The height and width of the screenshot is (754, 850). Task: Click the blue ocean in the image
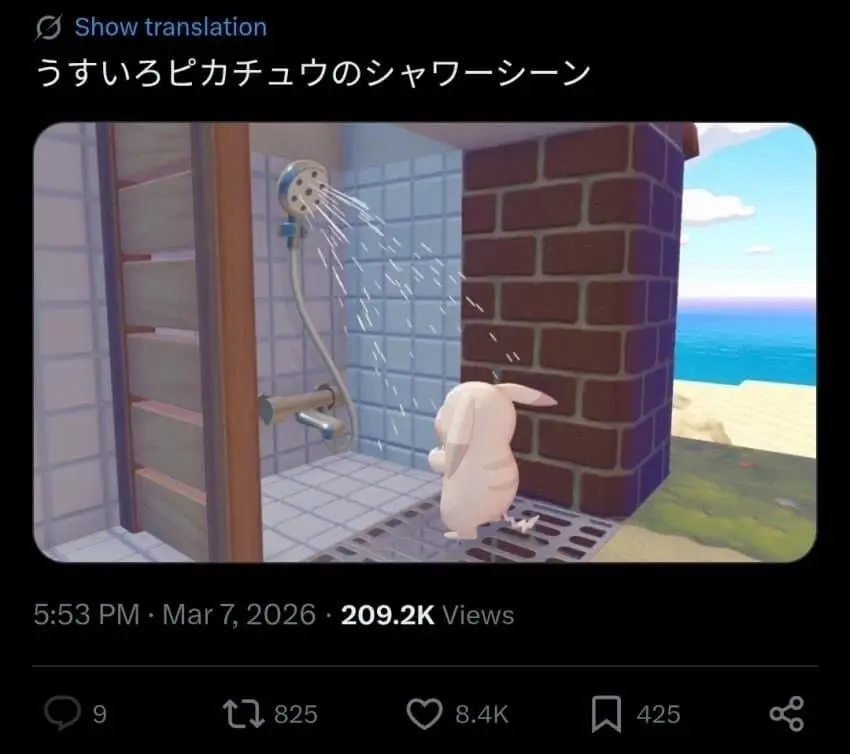[x=747, y=343]
